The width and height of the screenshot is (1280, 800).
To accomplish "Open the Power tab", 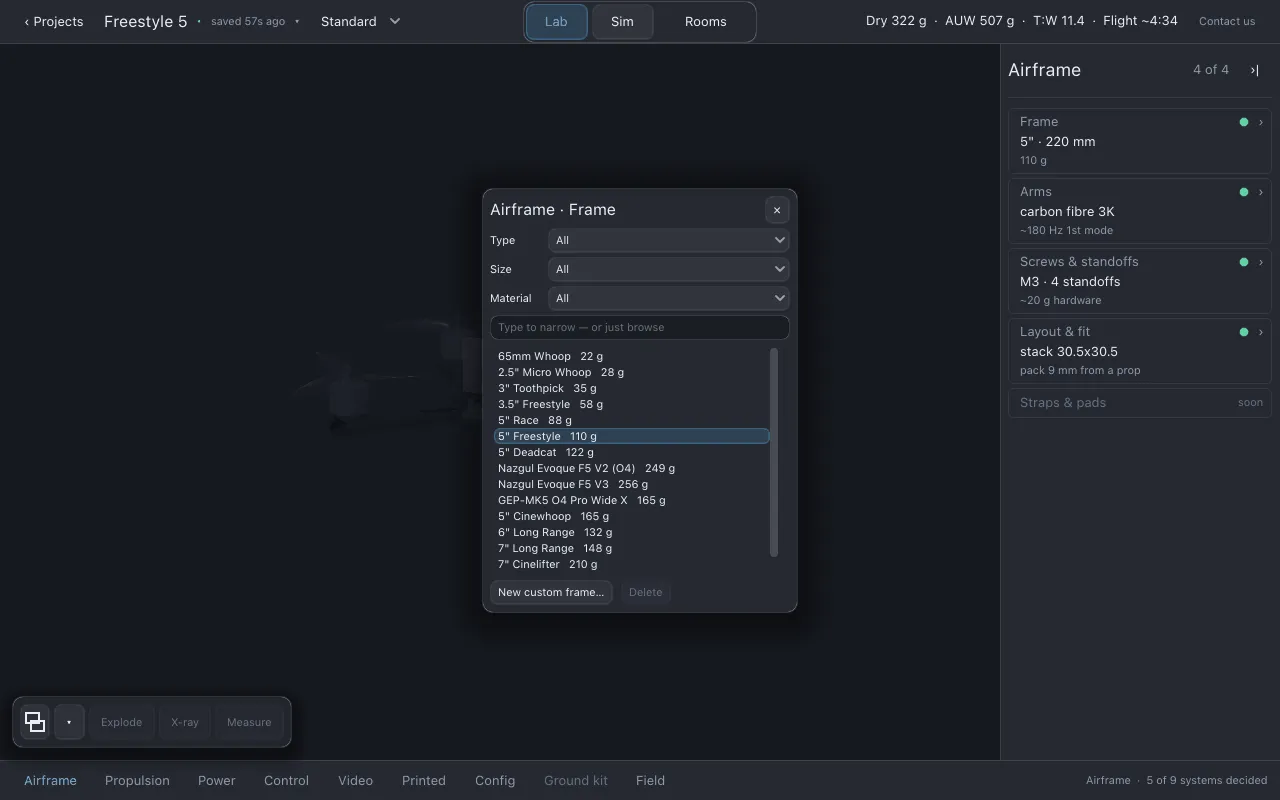I will [x=216, y=781].
